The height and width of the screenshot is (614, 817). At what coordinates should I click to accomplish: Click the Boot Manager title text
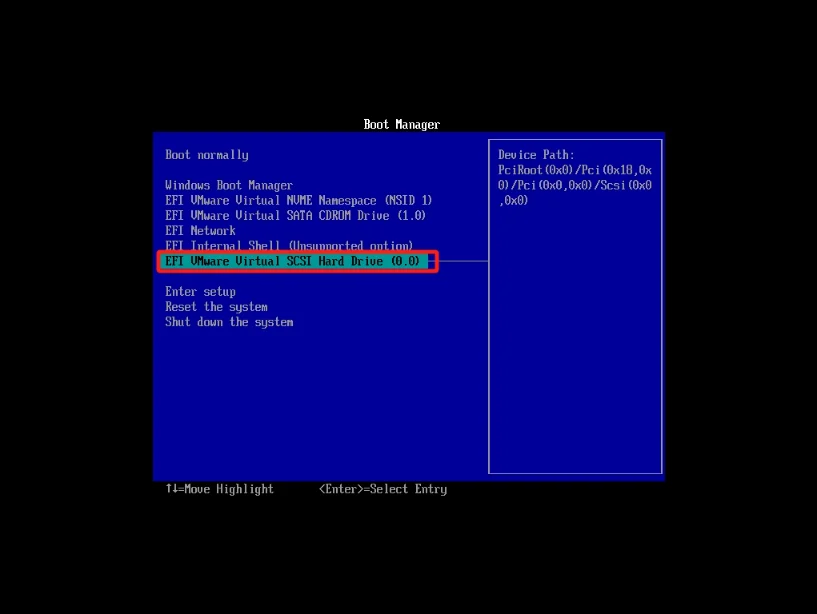401,125
